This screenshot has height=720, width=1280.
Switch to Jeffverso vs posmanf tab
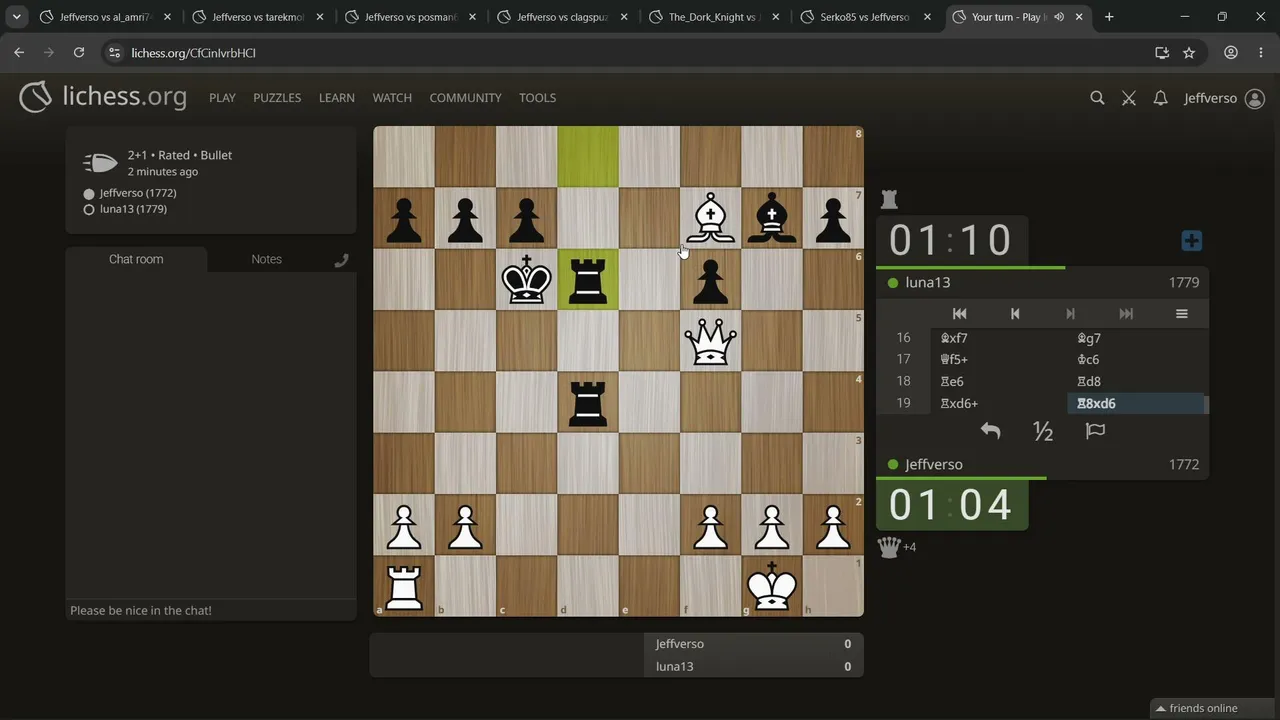410,17
